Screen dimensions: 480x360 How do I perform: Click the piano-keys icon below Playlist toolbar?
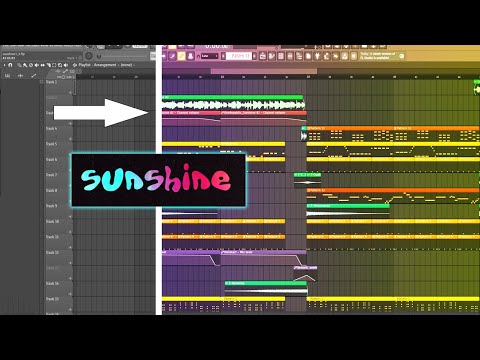(7, 76)
